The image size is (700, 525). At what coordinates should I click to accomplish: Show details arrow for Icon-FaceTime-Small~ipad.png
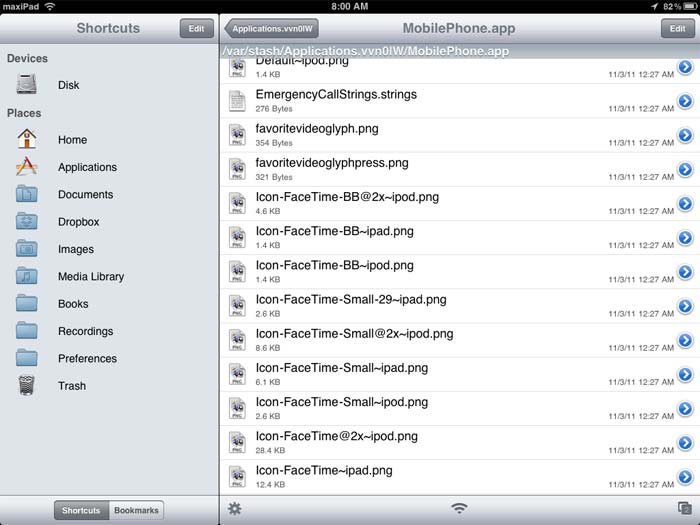[x=685, y=374]
